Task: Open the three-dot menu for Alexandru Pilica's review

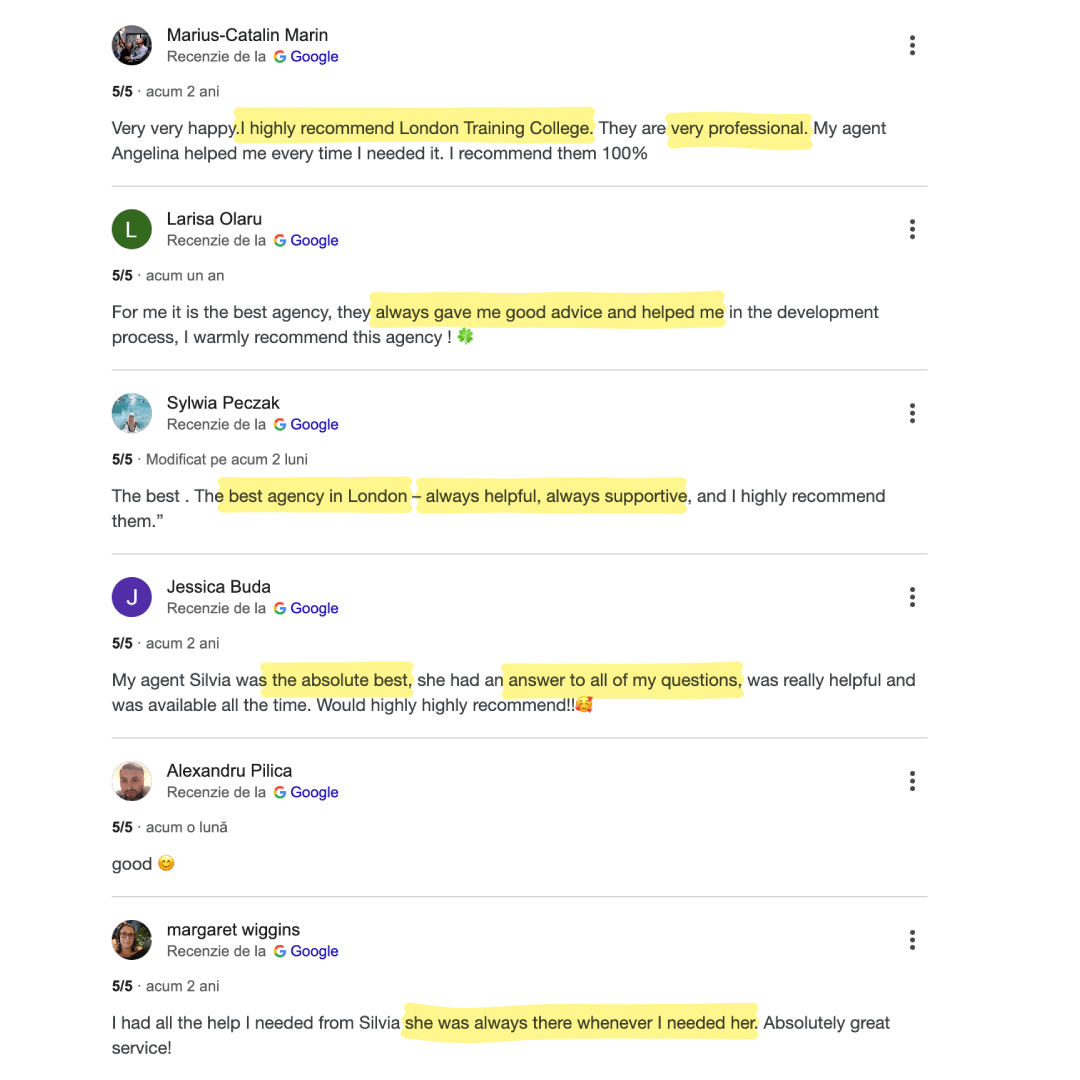Action: pos(912,781)
